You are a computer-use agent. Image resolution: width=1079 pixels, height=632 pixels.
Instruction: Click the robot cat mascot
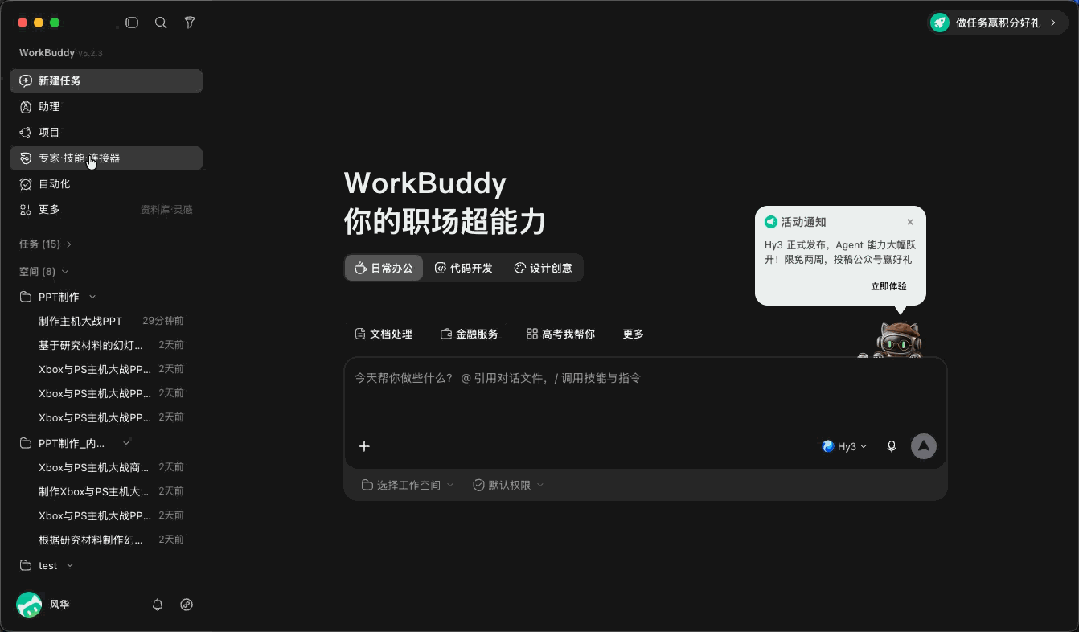pyautogui.click(x=897, y=339)
